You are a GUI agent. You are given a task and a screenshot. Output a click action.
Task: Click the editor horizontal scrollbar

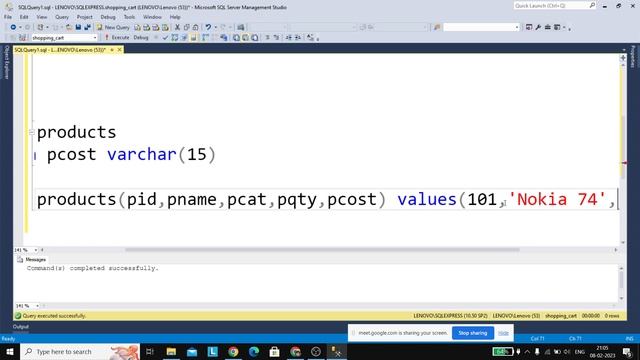[x=322, y=250]
